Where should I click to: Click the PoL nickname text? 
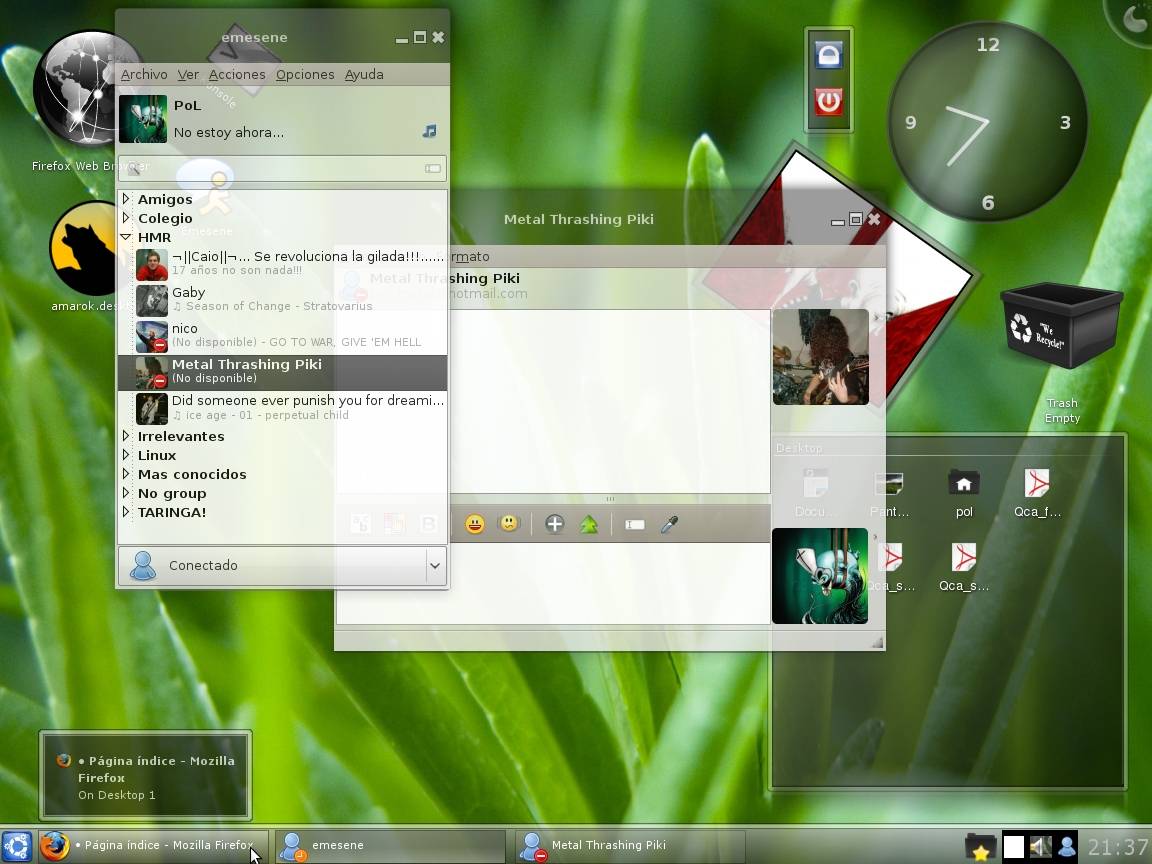[x=187, y=105]
